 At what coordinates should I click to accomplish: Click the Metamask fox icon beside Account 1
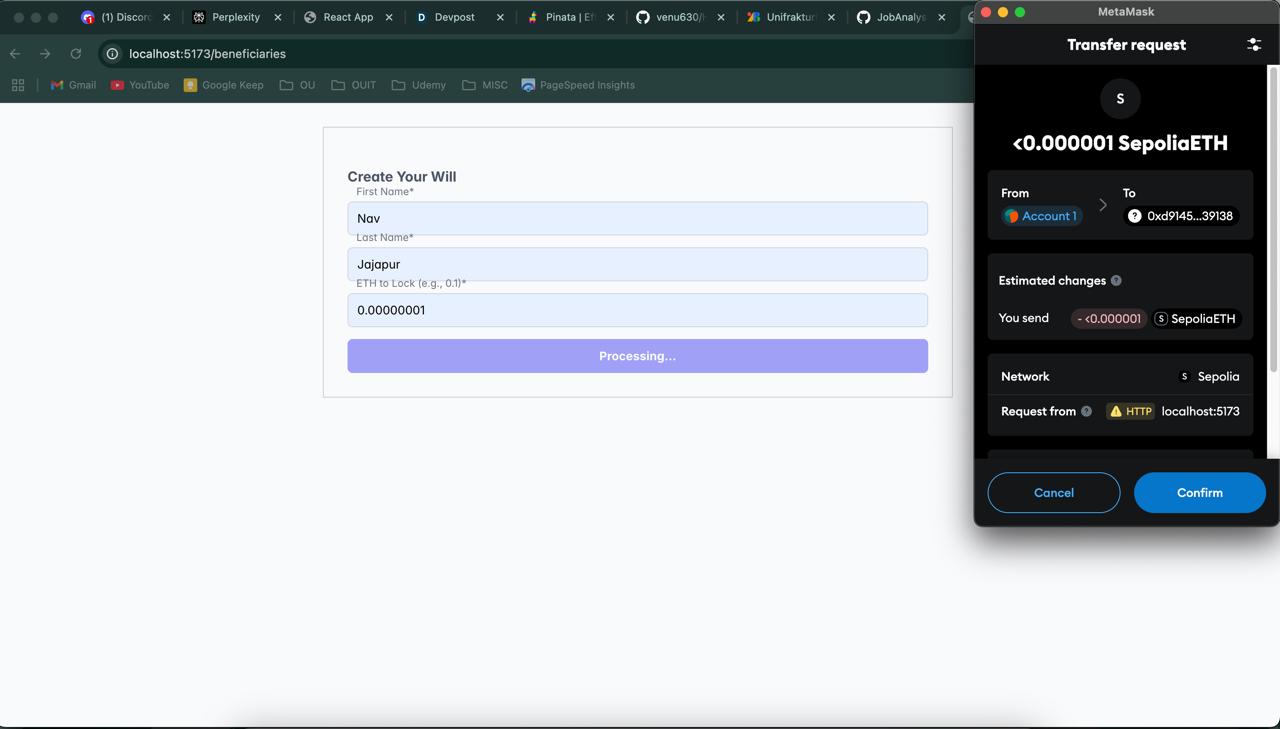click(1012, 216)
